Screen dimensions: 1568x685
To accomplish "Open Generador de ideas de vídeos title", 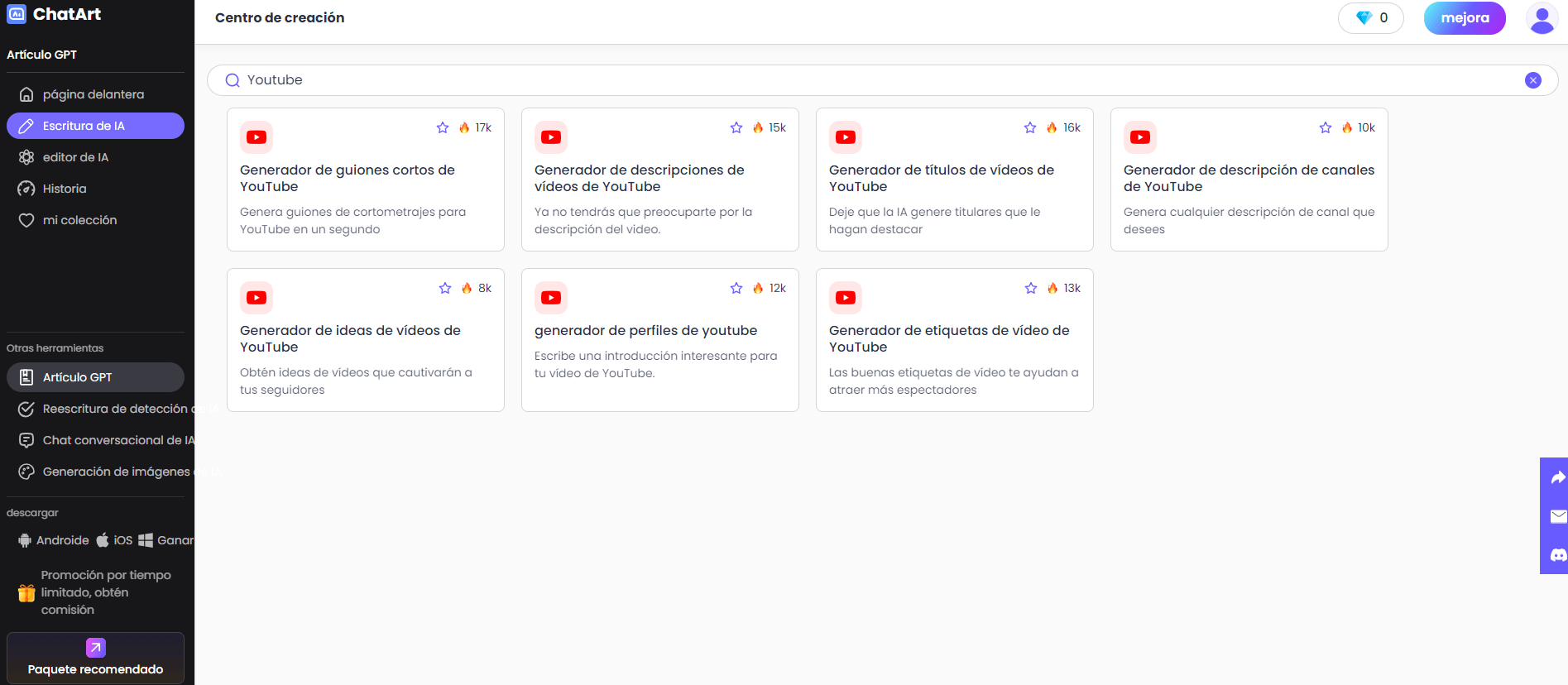I will [x=350, y=338].
